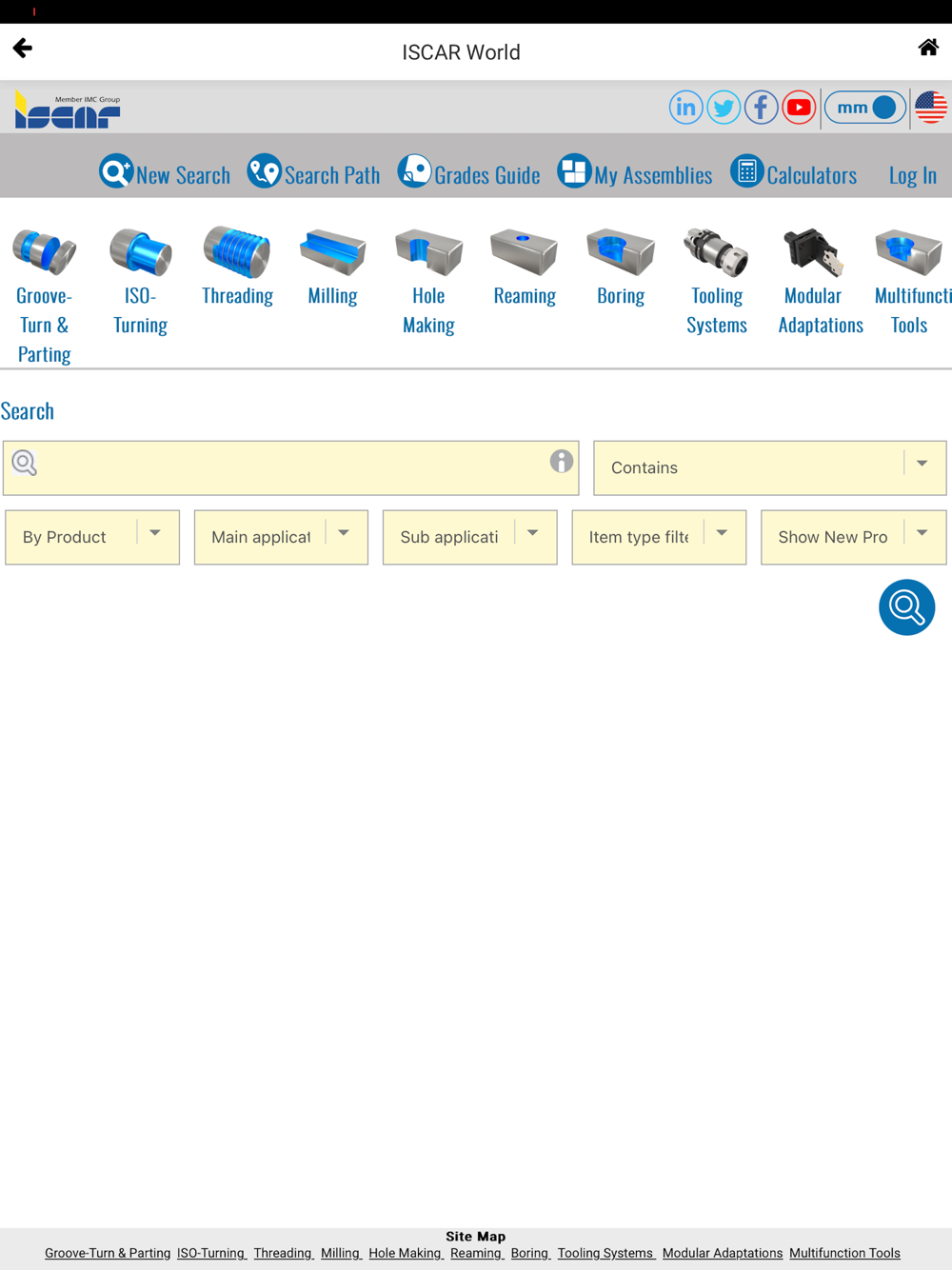Screen dimensions: 952x1270
Task: Open Threading site map link
Action: pos(284,1253)
